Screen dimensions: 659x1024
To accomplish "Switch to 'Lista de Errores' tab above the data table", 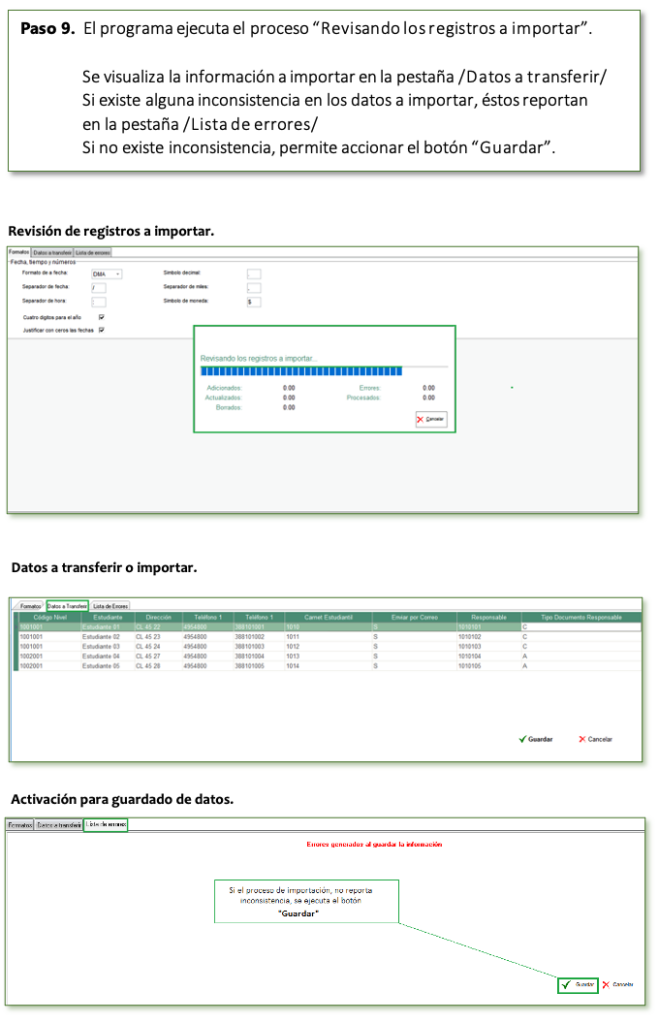I will [110, 606].
